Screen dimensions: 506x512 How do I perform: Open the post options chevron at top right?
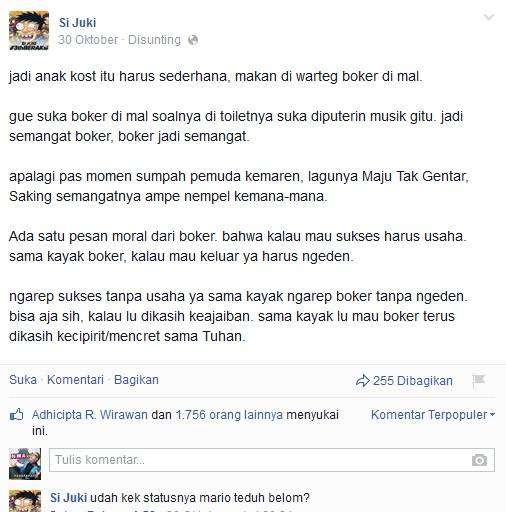click(489, 17)
